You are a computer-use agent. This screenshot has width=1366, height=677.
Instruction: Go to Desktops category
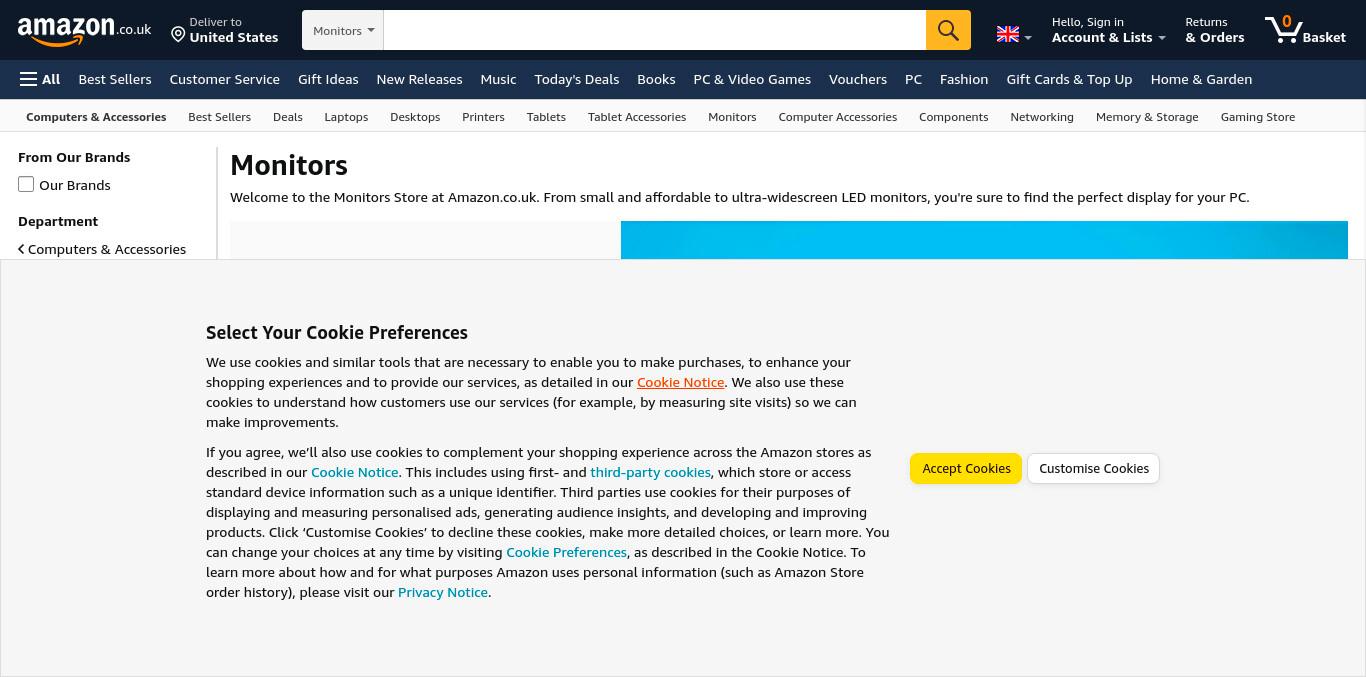pos(415,117)
